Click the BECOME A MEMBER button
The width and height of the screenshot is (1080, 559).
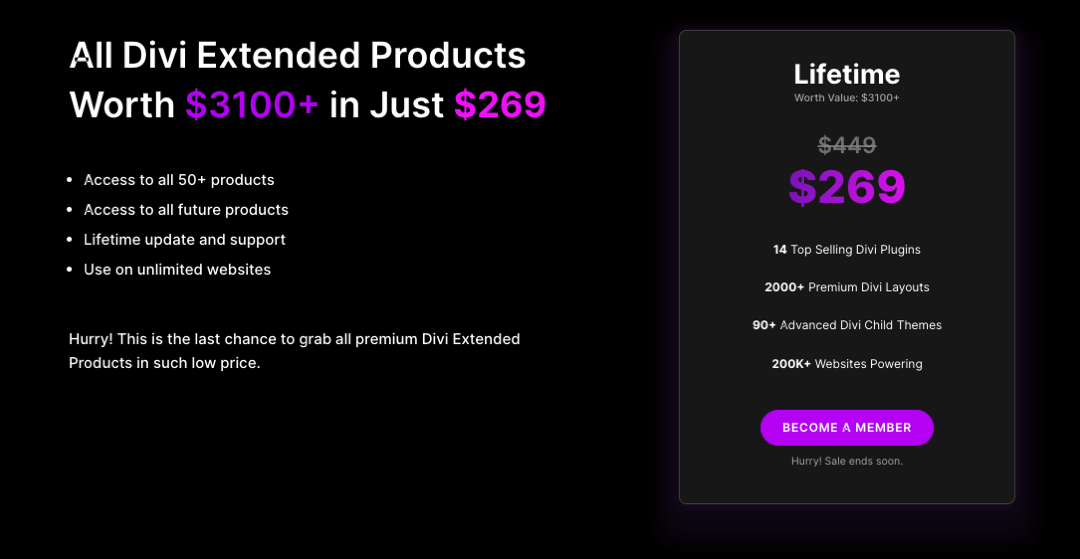[847, 428]
